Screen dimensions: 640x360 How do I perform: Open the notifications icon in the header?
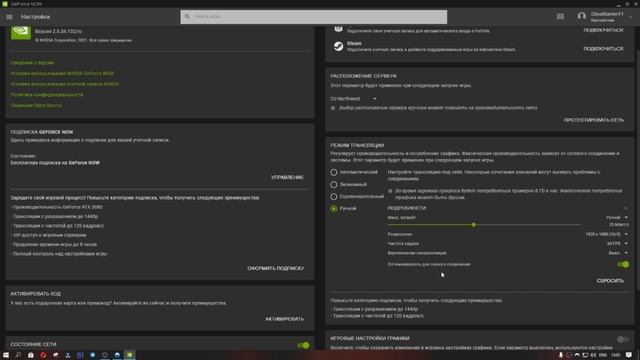tap(560, 16)
